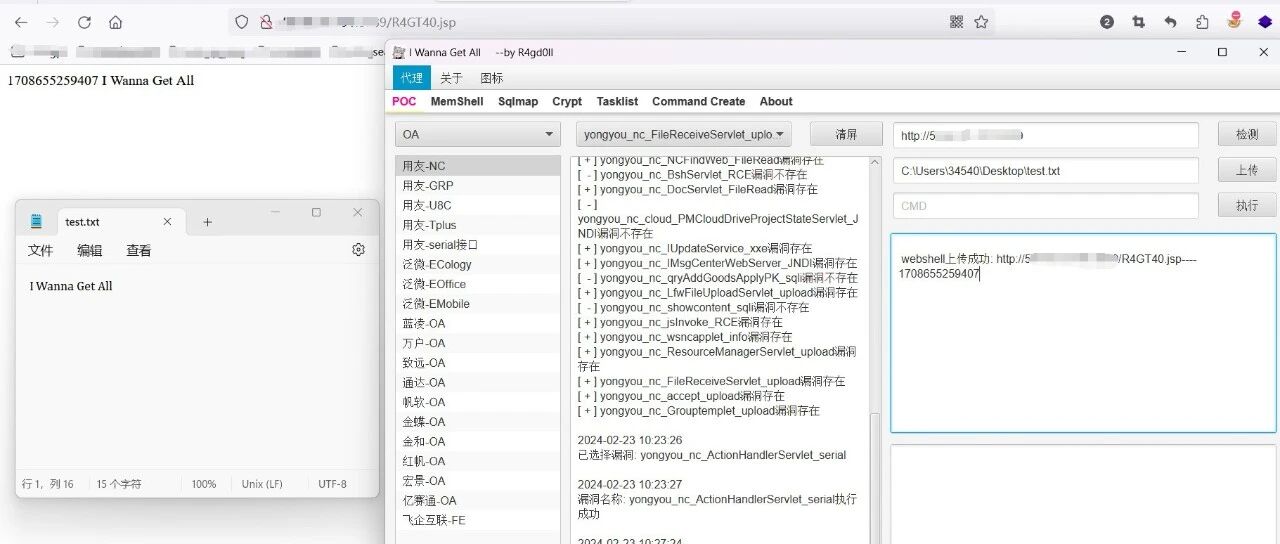The image size is (1280, 544).
Task: Click the 100% zoom level in Notepad status bar
Action: point(204,484)
